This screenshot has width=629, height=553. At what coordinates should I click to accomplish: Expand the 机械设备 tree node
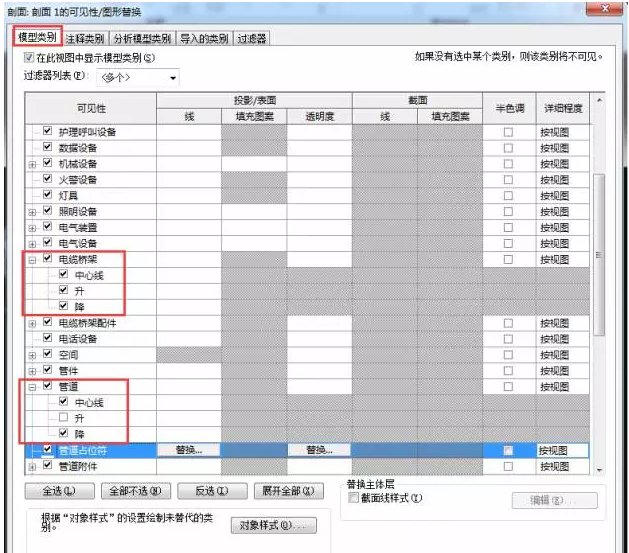[32, 163]
